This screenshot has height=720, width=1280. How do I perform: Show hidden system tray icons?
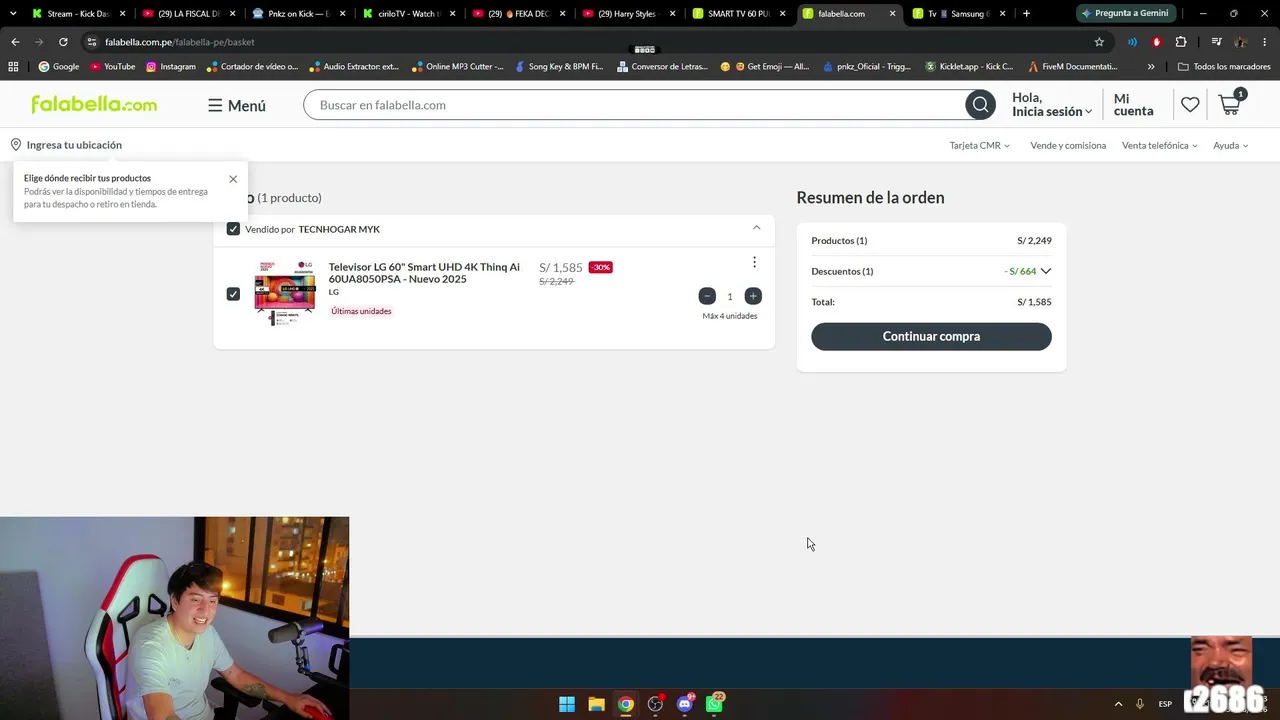click(1118, 704)
